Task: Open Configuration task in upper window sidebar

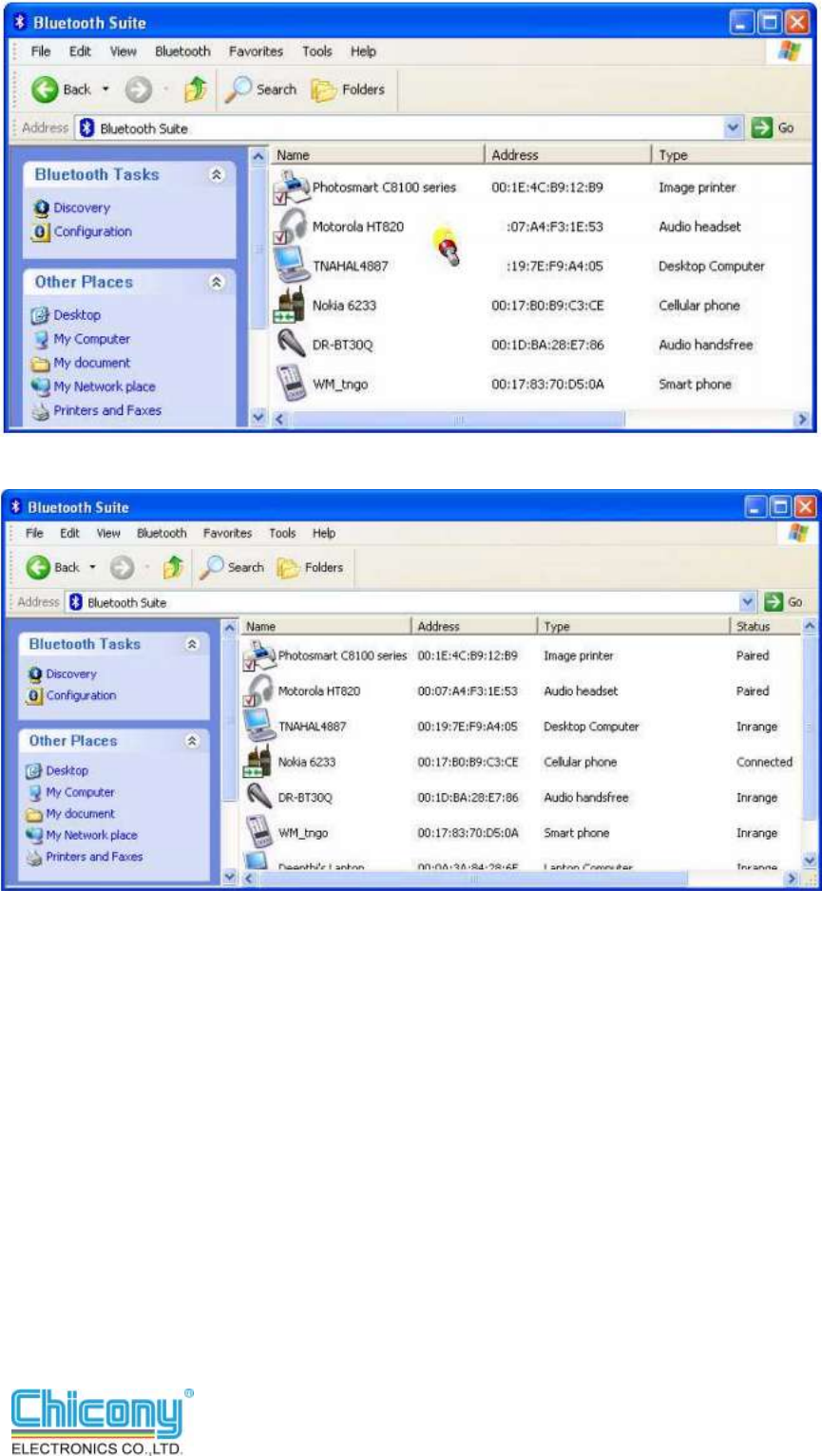Action: 83,232
